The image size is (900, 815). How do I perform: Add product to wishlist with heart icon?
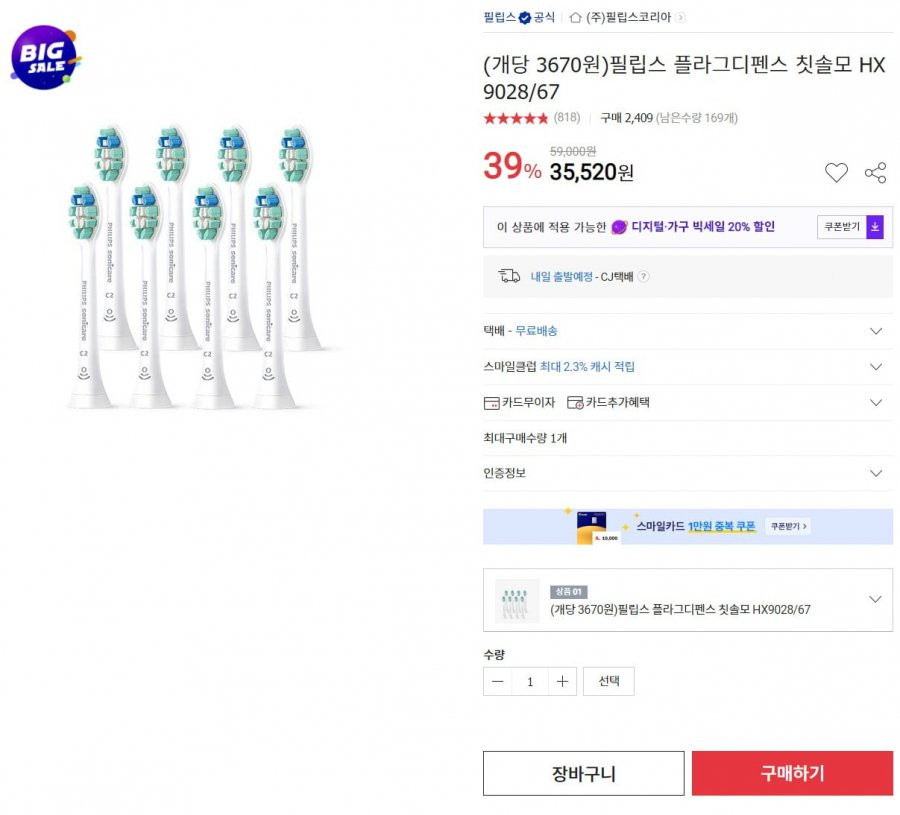pos(836,172)
